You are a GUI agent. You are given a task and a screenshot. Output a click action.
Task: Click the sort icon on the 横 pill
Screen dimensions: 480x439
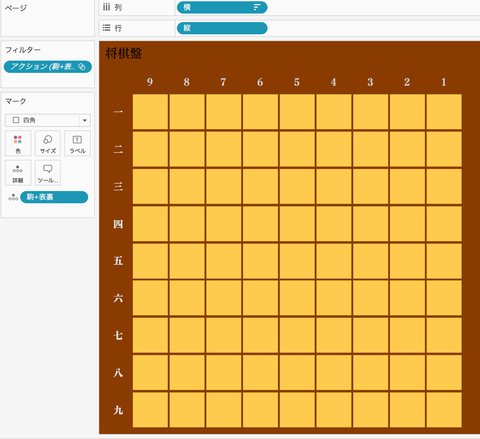click(x=256, y=7)
